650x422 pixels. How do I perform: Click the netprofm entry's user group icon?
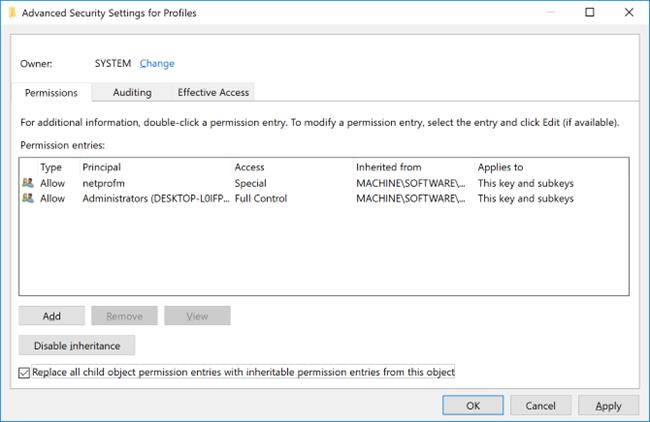(28, 183)
